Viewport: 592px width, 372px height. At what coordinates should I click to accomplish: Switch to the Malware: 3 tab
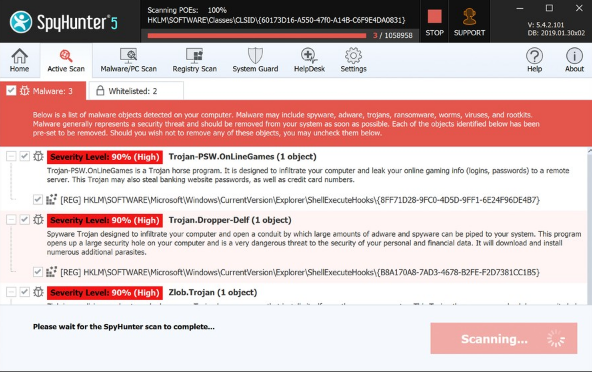click(x=43, y=91)
